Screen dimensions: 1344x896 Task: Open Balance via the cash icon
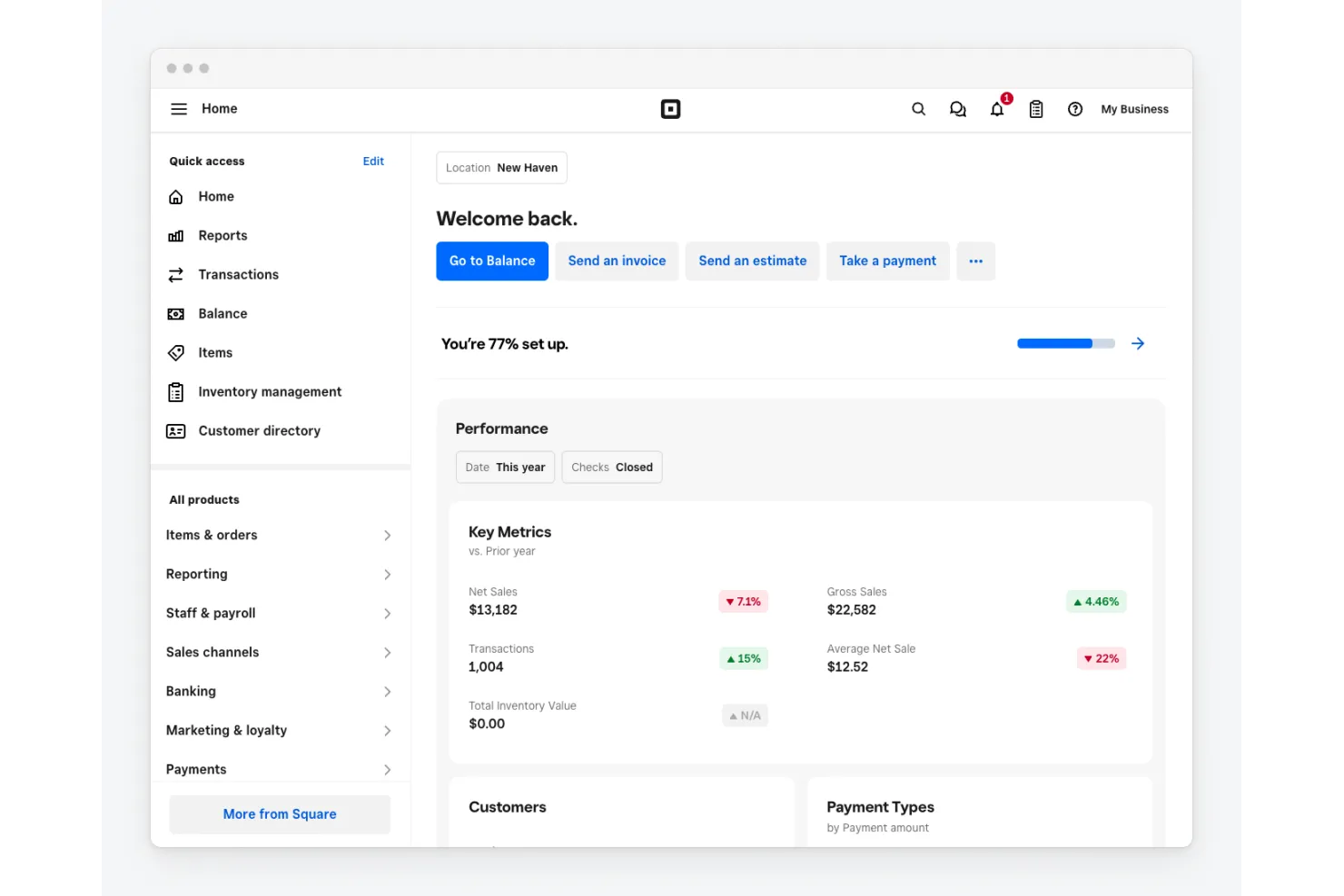pyautogui.click(x=176, y=313)
